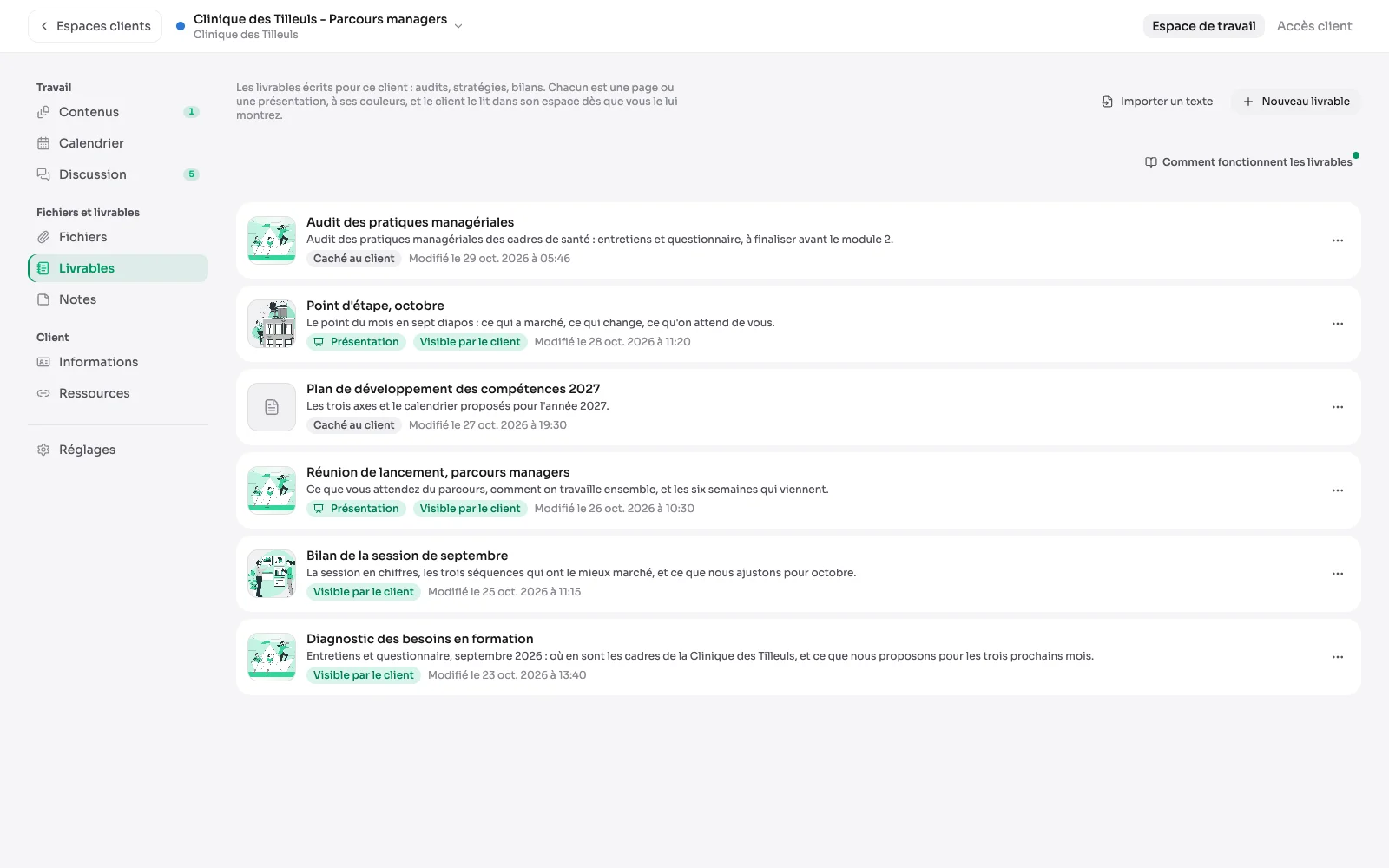Click the Notes page icon
Image resolution: width=1389 pixels, height=868 pixels.
click(43, 299)
